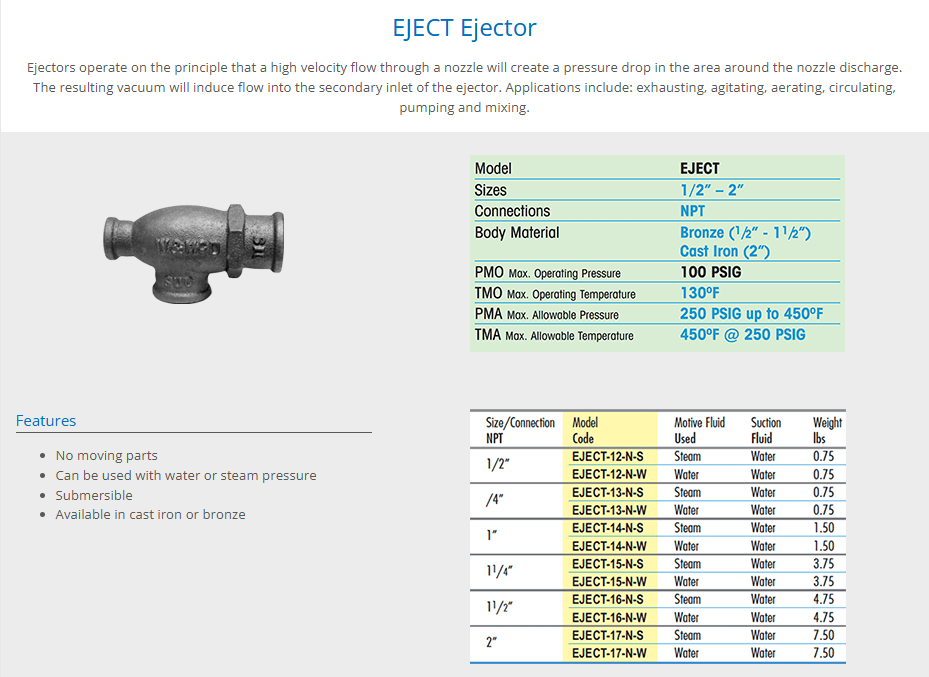Image resolution: width=929 pixels, height=677 pixels.
Task: Click the Motive Fluid Used column header
Action: (699, 431)
